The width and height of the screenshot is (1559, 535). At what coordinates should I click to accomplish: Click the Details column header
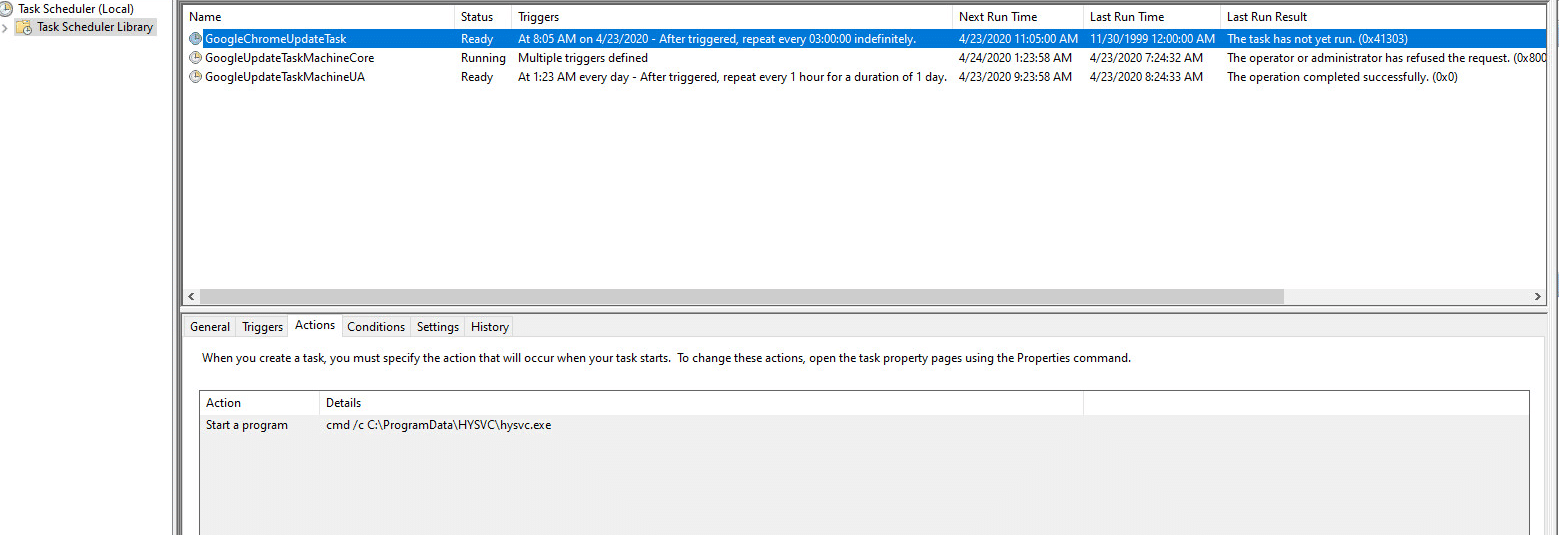click(701, 403)
